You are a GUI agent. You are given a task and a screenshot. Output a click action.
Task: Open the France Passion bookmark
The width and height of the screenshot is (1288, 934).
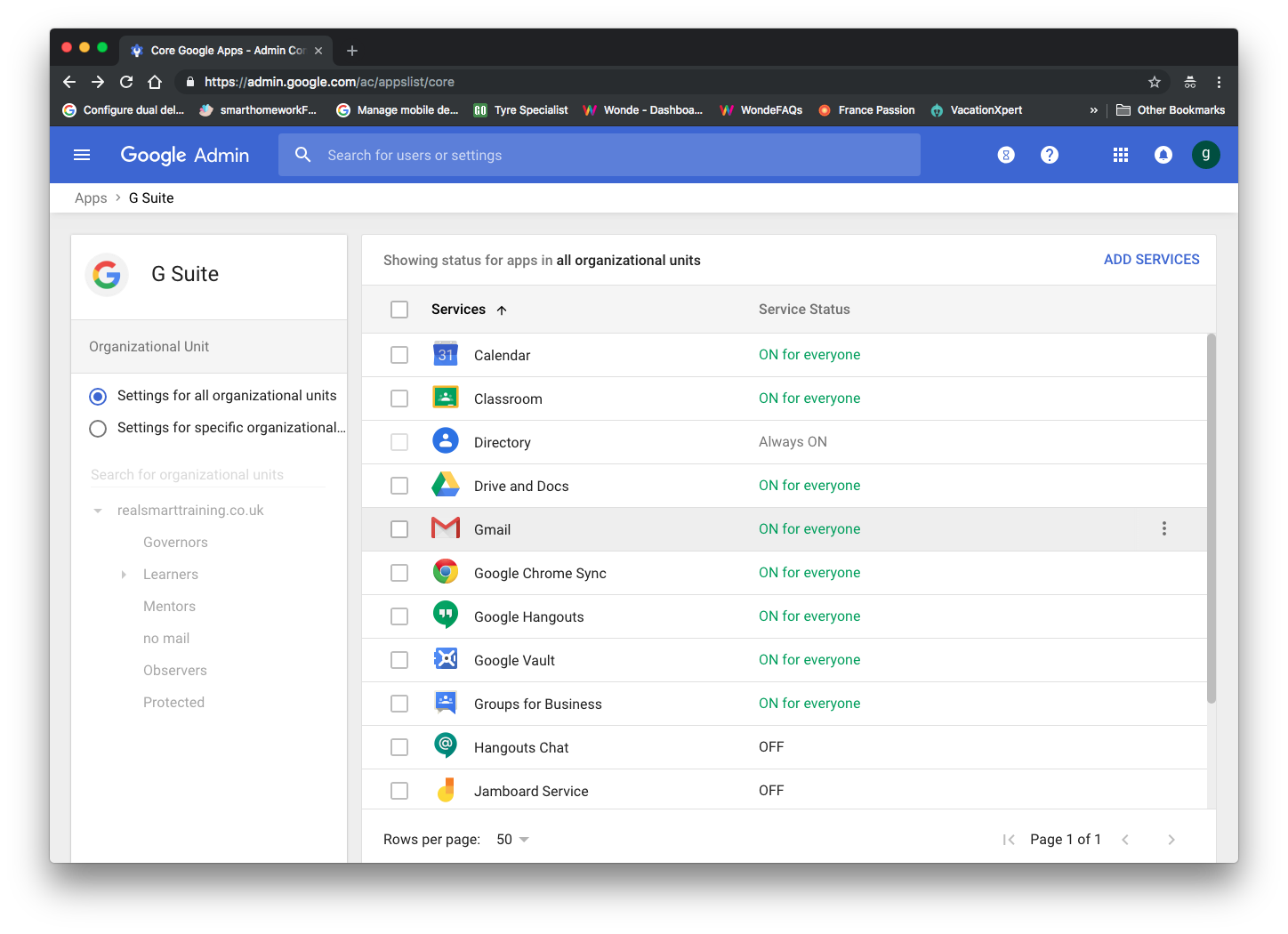click(x=866, y=110)
